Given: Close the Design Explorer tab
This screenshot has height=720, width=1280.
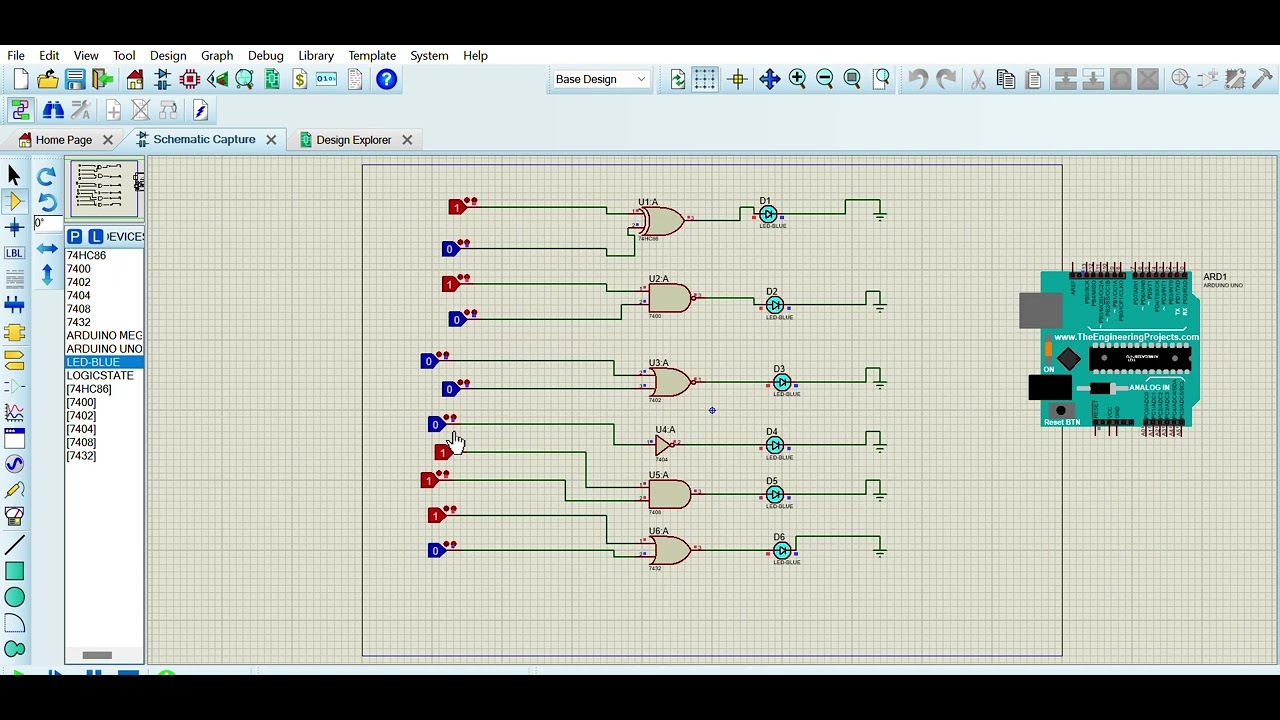Looking at the screenshot, I should 407,140.
